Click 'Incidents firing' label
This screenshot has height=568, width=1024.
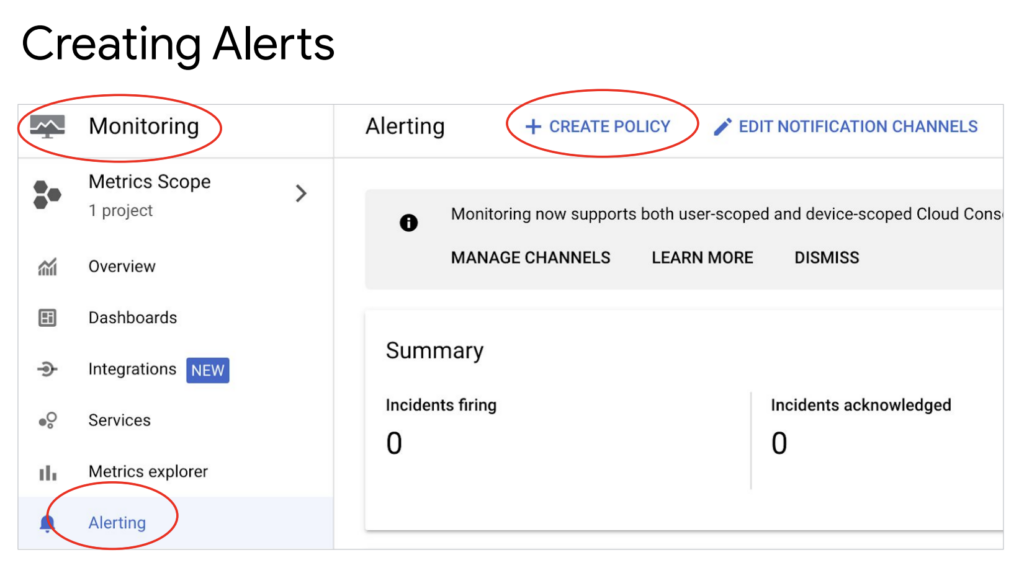pyautogui.click(x=441, y=405)
